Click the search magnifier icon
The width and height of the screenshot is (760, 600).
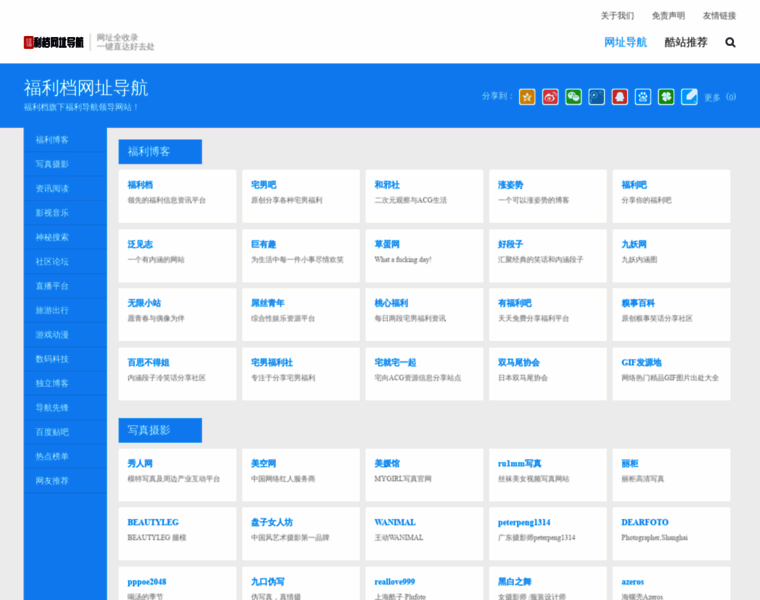click(730, 42)
